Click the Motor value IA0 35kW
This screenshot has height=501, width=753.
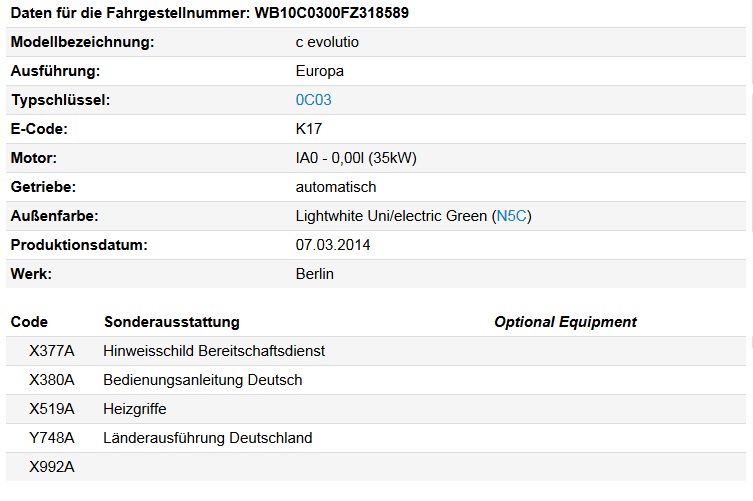359,158
